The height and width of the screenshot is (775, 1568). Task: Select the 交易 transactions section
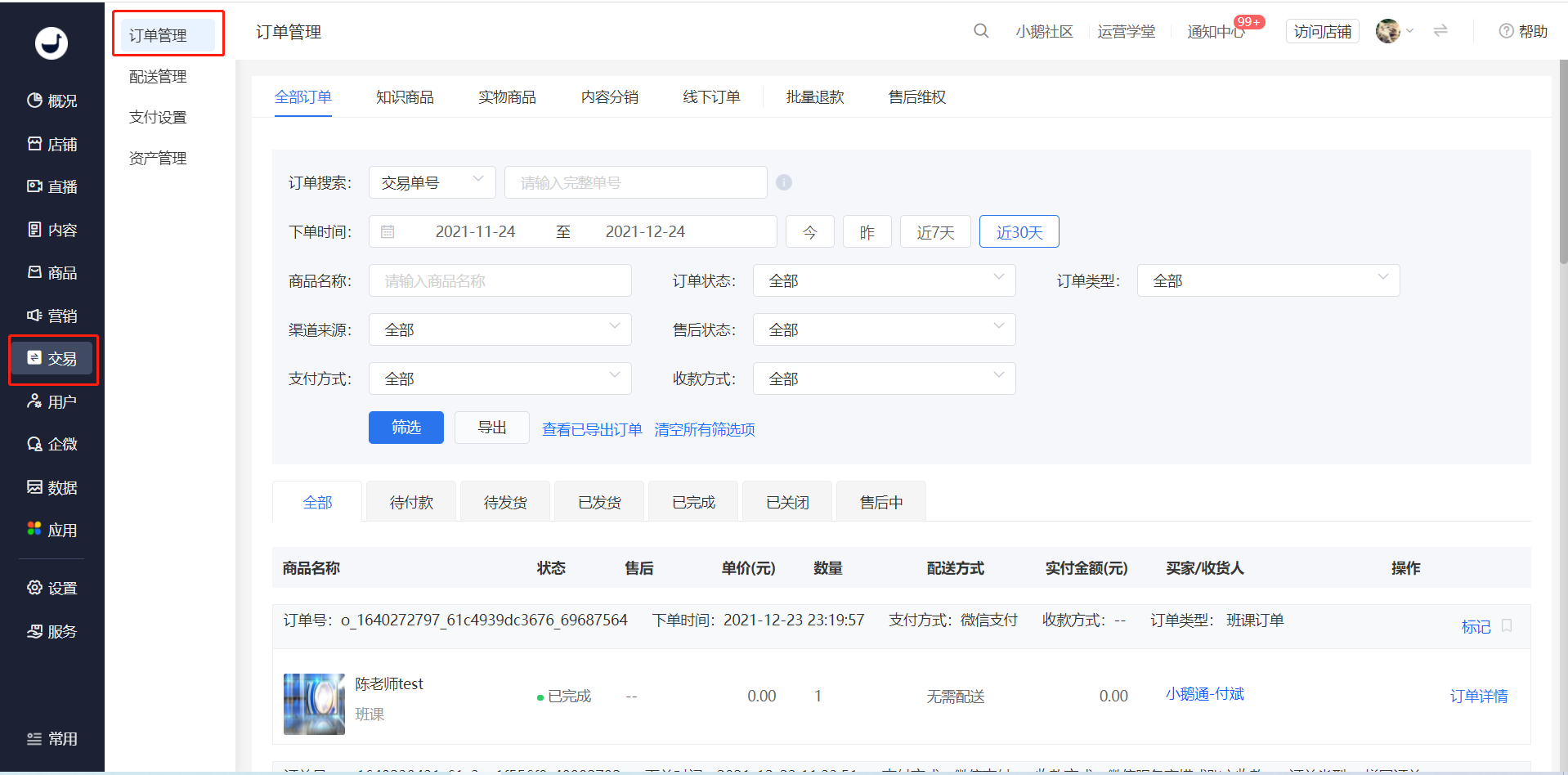(x=52, y=358)
